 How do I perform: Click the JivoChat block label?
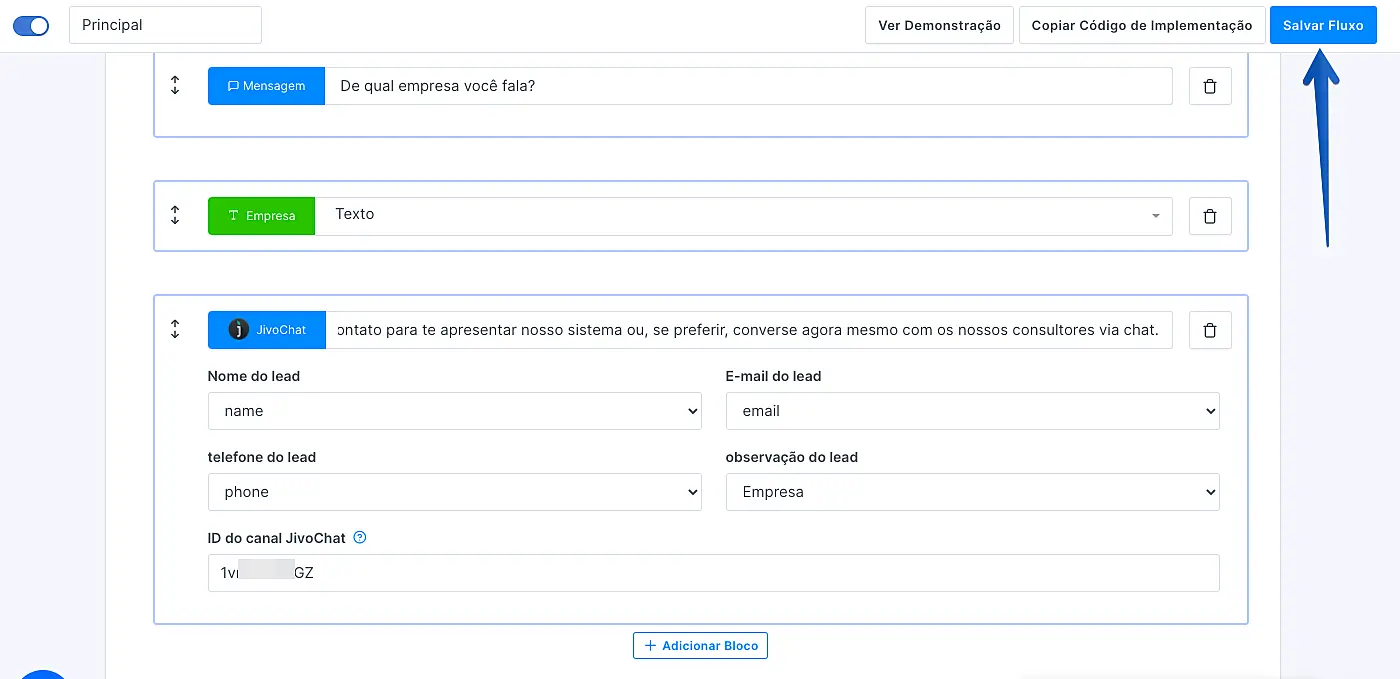coord(266,329)
